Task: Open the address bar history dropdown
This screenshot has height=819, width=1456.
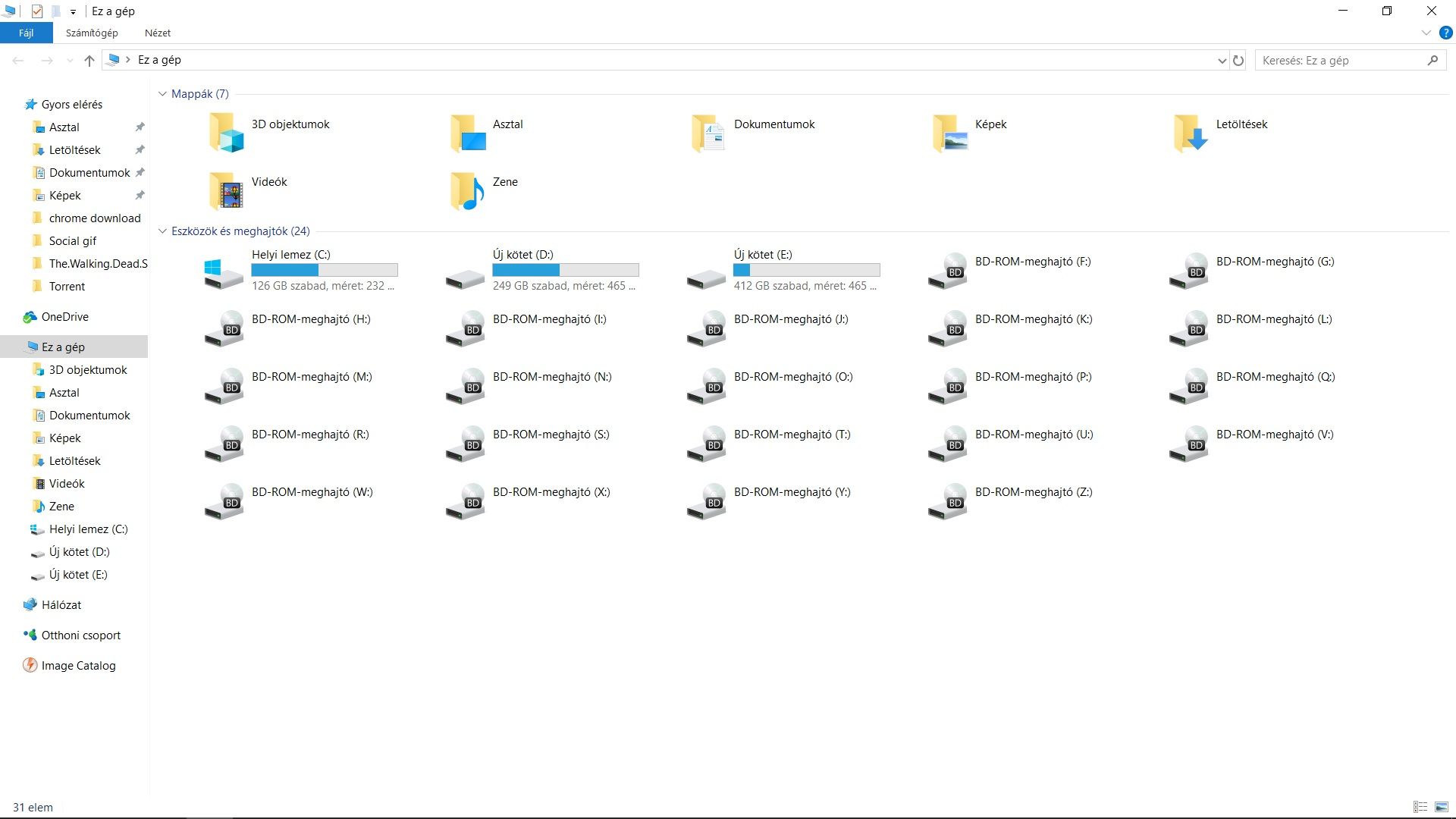Action: 1222,61
